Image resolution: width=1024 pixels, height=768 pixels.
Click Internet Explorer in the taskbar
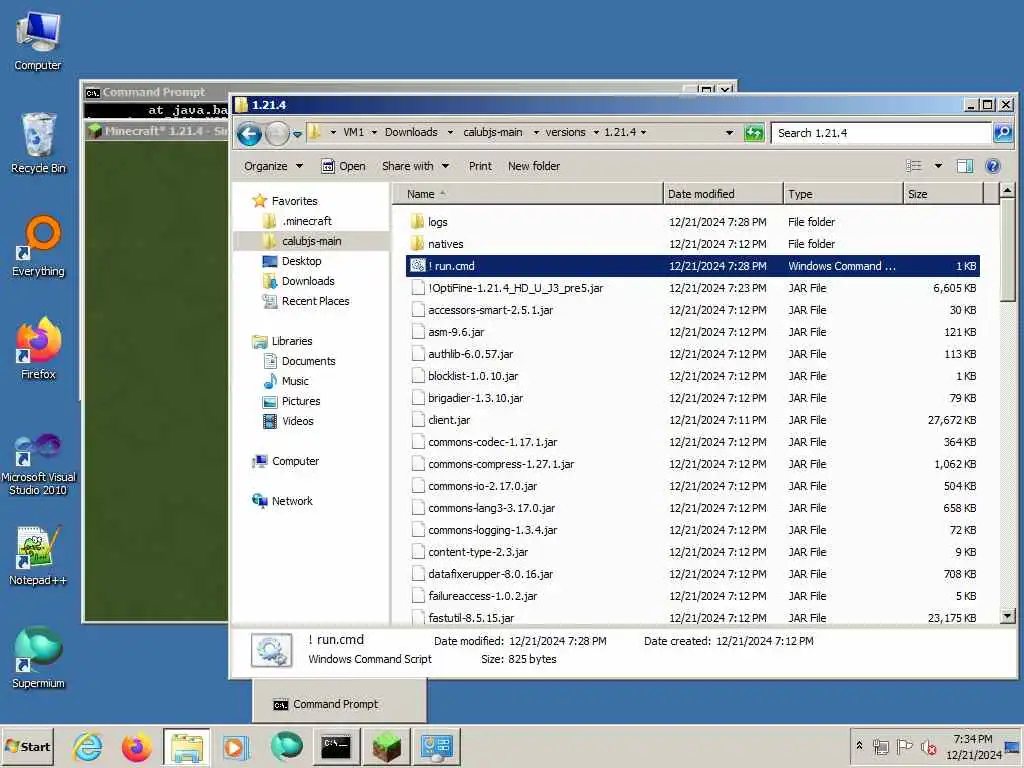pos(88,746)
